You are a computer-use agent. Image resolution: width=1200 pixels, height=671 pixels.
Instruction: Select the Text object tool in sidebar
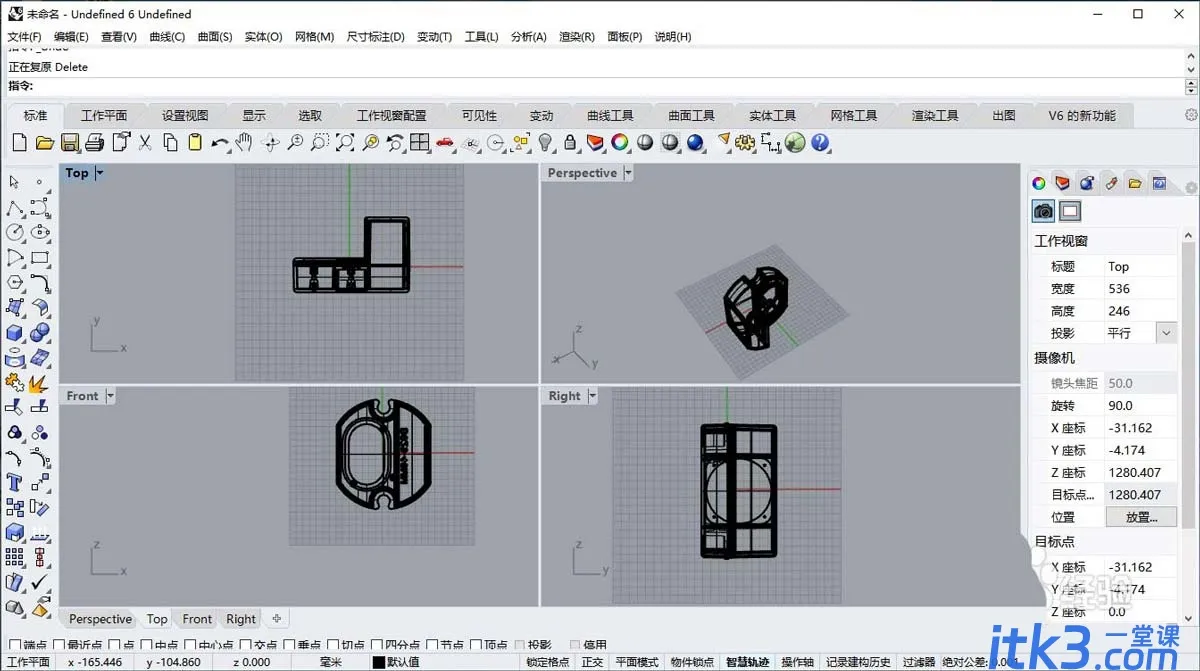coord(15,482)
